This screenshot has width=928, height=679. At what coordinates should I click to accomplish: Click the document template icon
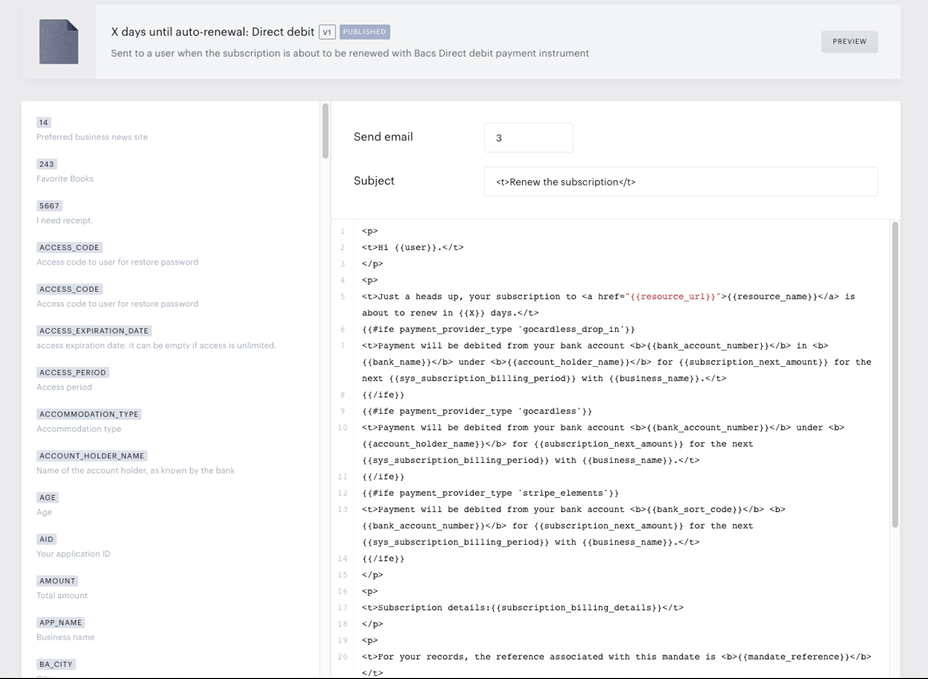click(x=59, y=41)
